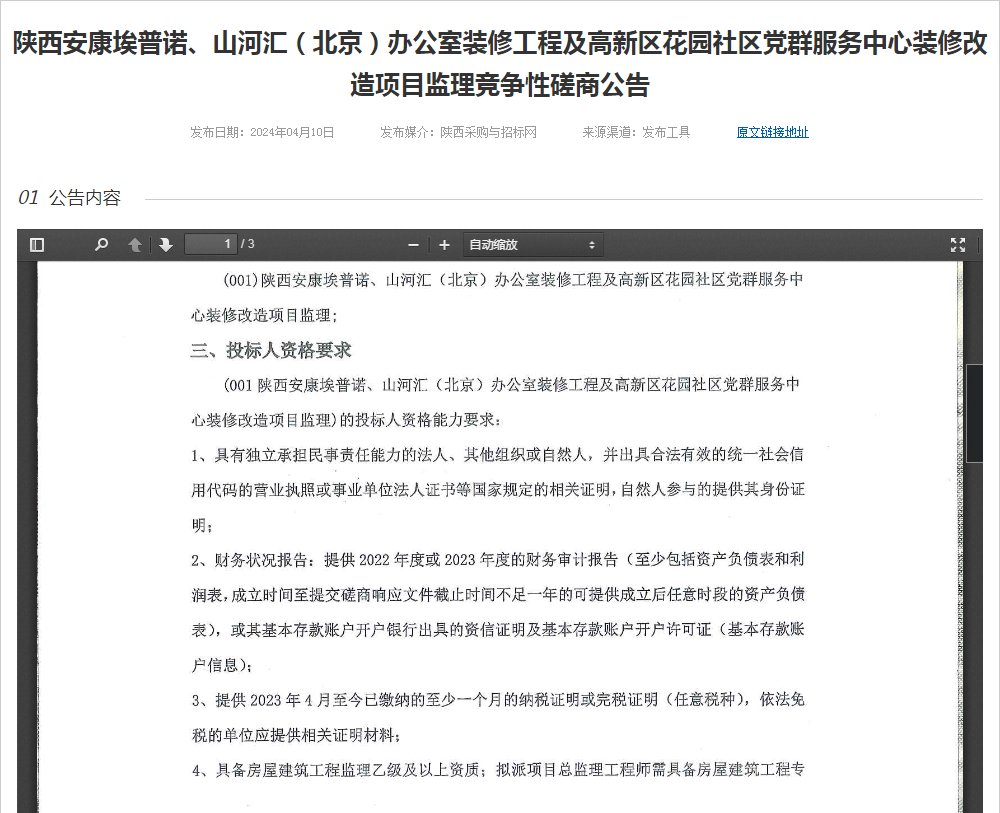
Task: Click requirement 4 具备房屋建筑工程监理乙级 line
Action: [x=497, y=770]
